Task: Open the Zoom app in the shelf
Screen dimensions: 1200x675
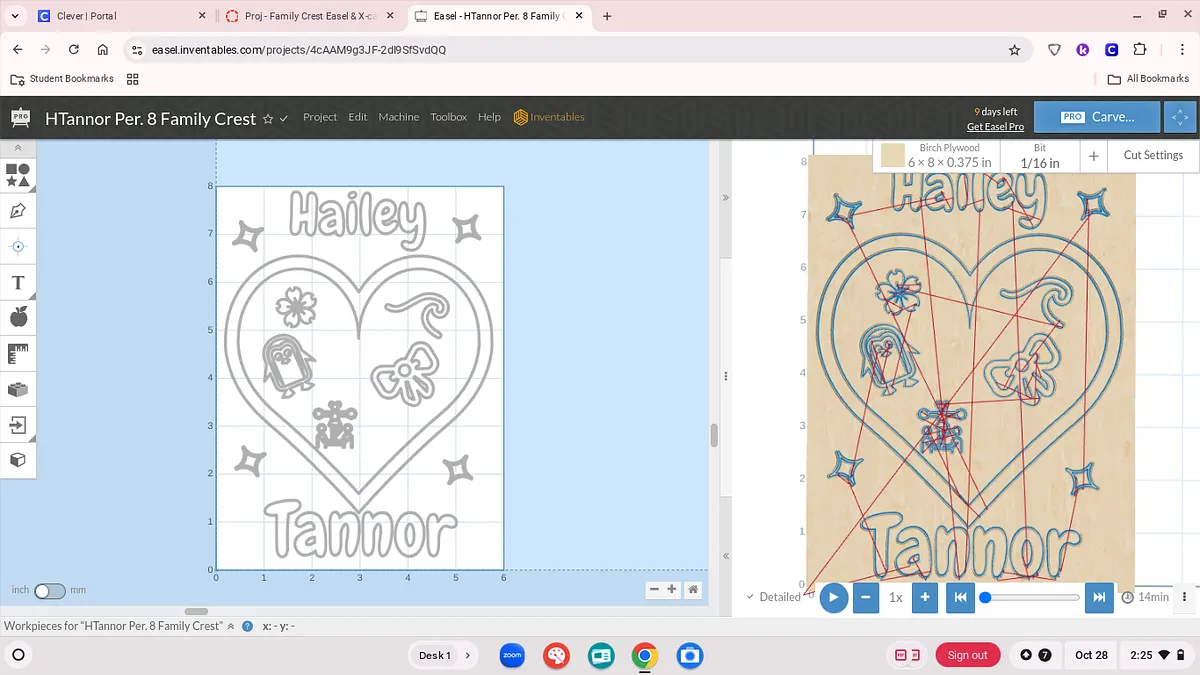Action: pos(512,655)
